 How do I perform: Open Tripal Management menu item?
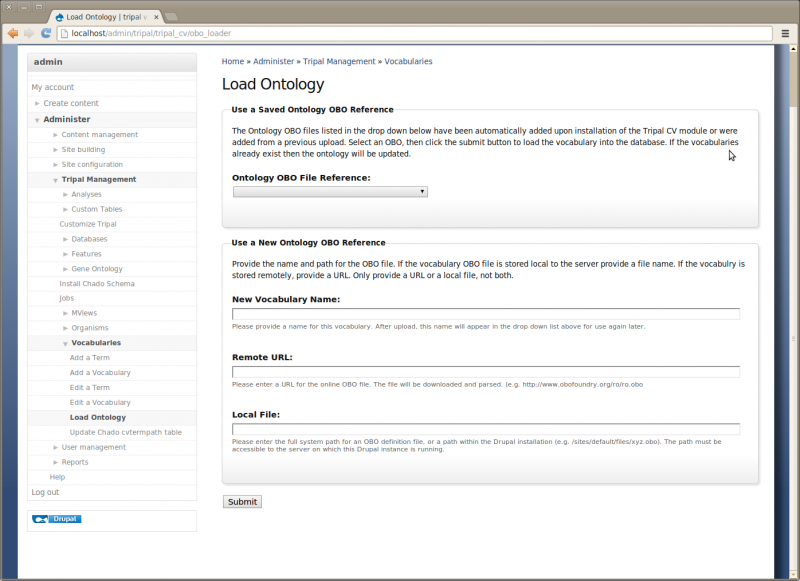click(99, 180)
